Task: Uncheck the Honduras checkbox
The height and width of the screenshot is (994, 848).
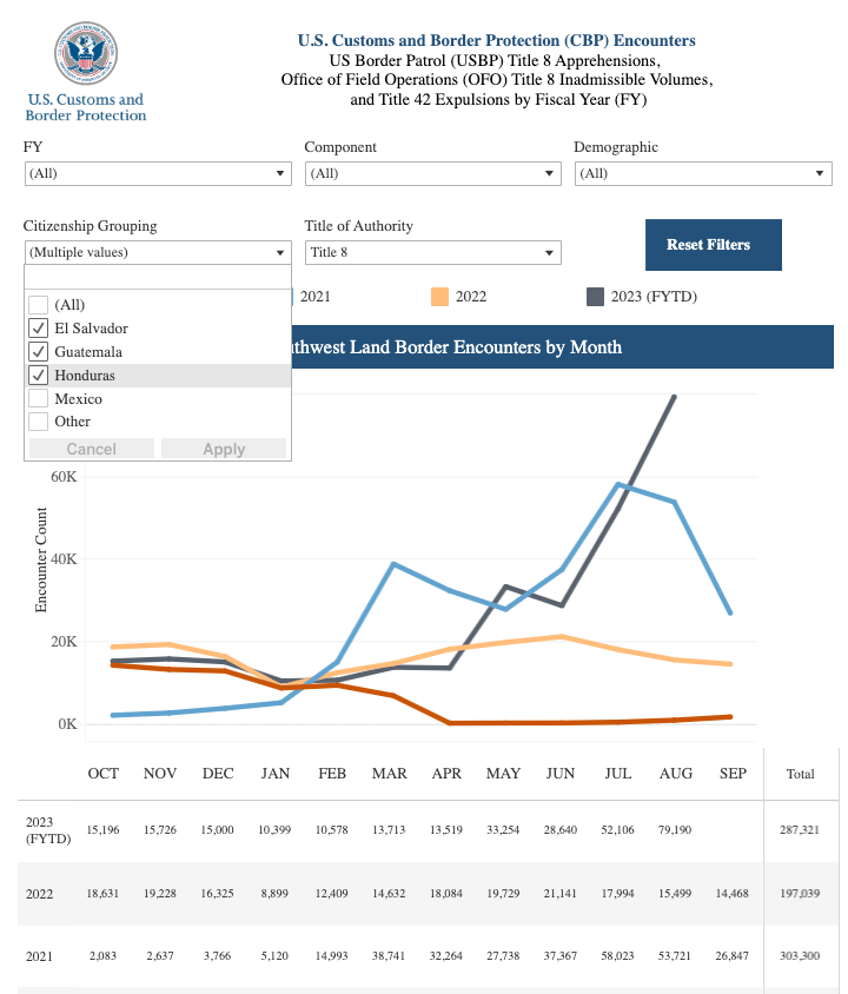Action: [x=39, y=375]
